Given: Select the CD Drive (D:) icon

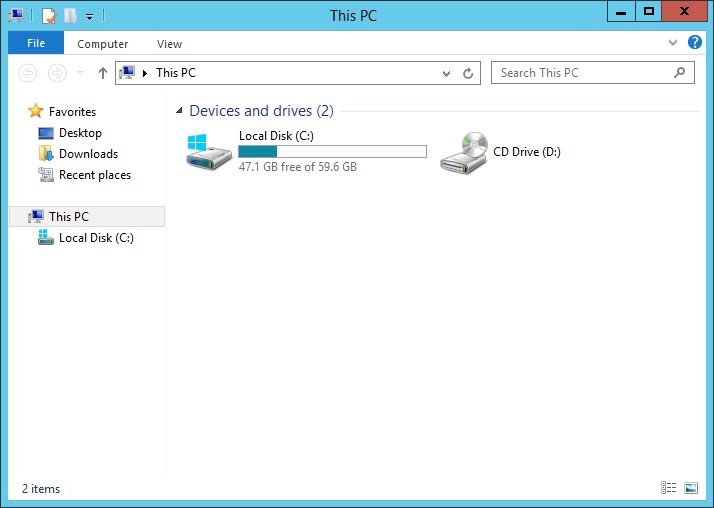Looking at the screenshot, I should (x=463, y=153).
